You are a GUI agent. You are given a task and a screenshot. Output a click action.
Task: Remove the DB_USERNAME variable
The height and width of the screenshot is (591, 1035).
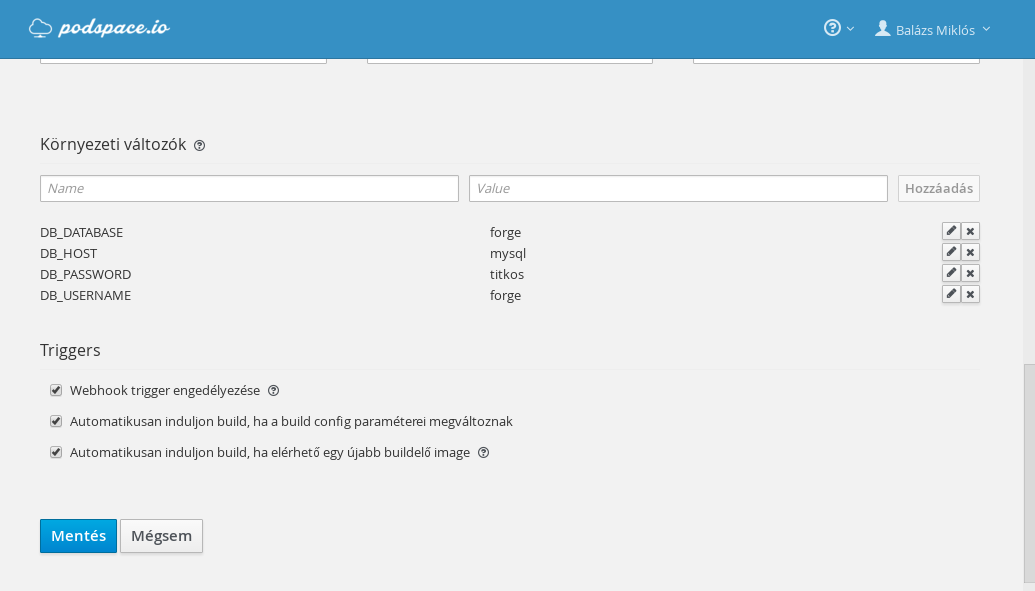click(970, 294)
